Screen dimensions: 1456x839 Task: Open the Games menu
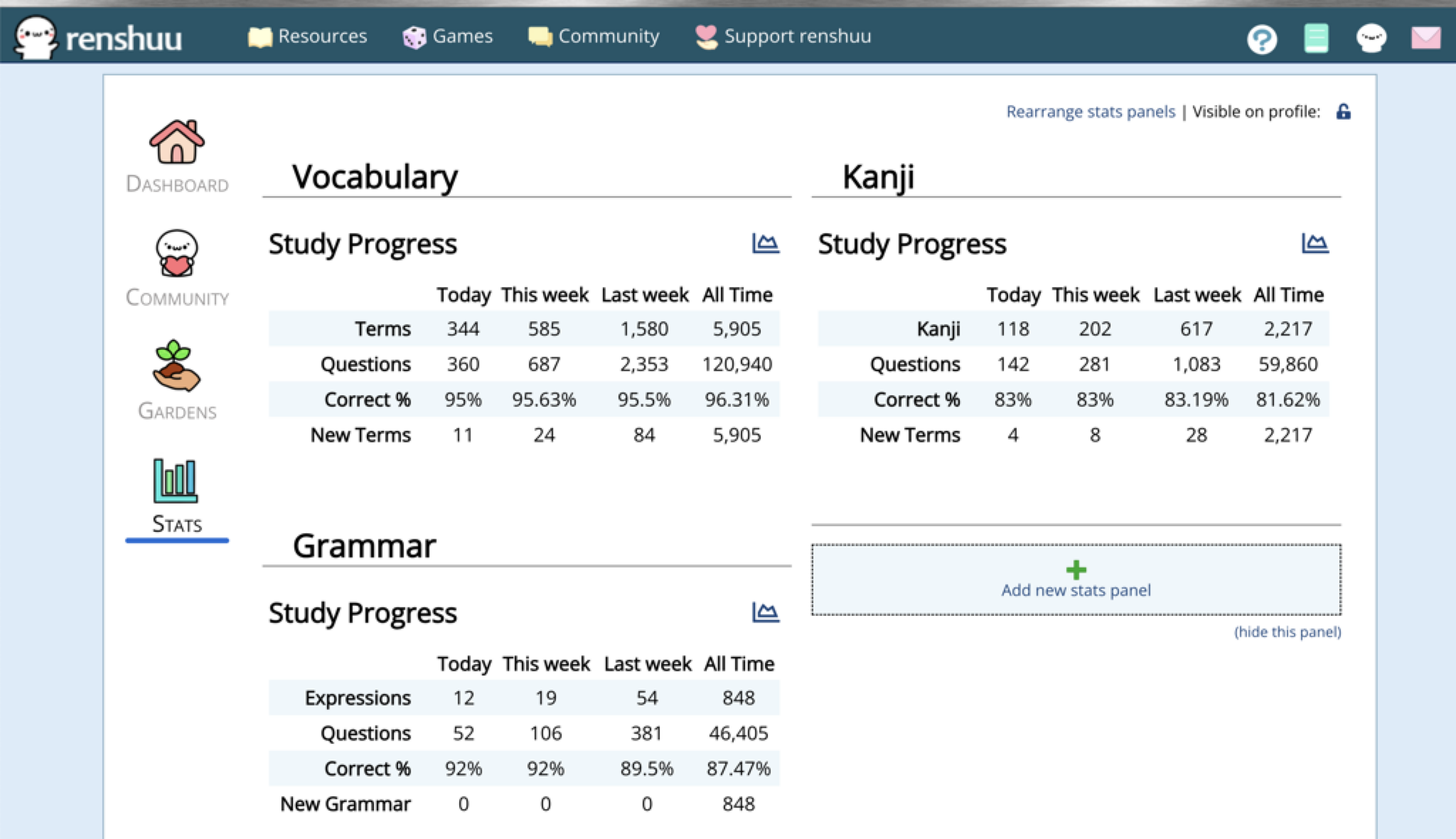pos(448,36)
